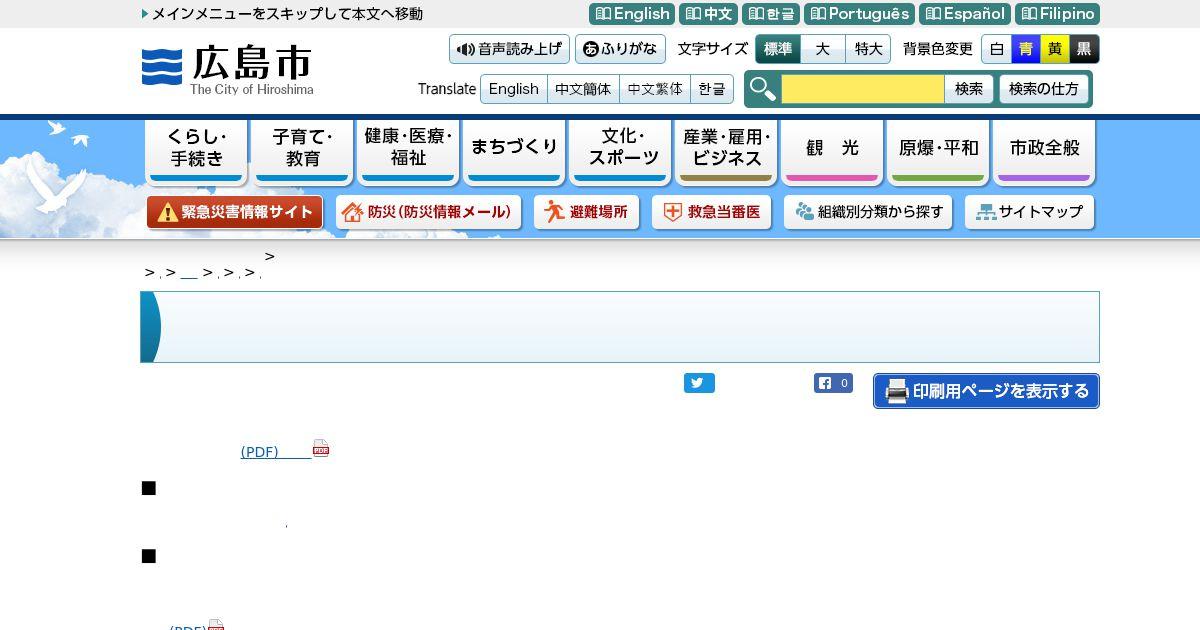Screen dimensions: 1200x630
Task: Choose white 白 background color
Action: 997,49
